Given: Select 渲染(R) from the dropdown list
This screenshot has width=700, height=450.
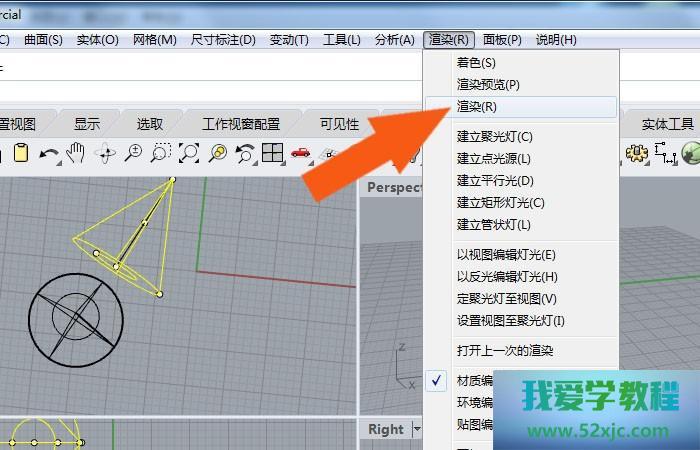Looking at the screenshot, I should coord(477,107).
